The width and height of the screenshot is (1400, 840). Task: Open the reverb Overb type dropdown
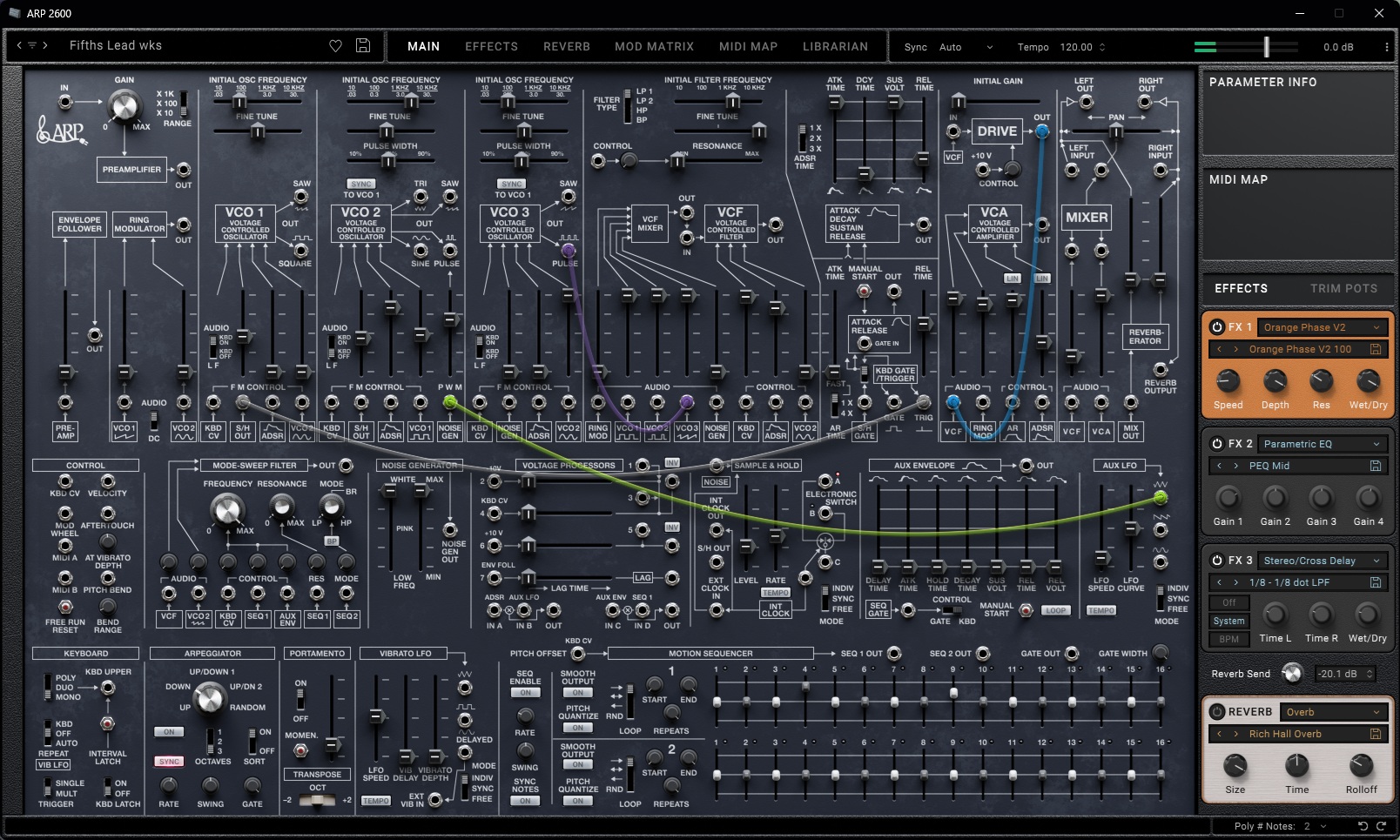(1332, 712)
